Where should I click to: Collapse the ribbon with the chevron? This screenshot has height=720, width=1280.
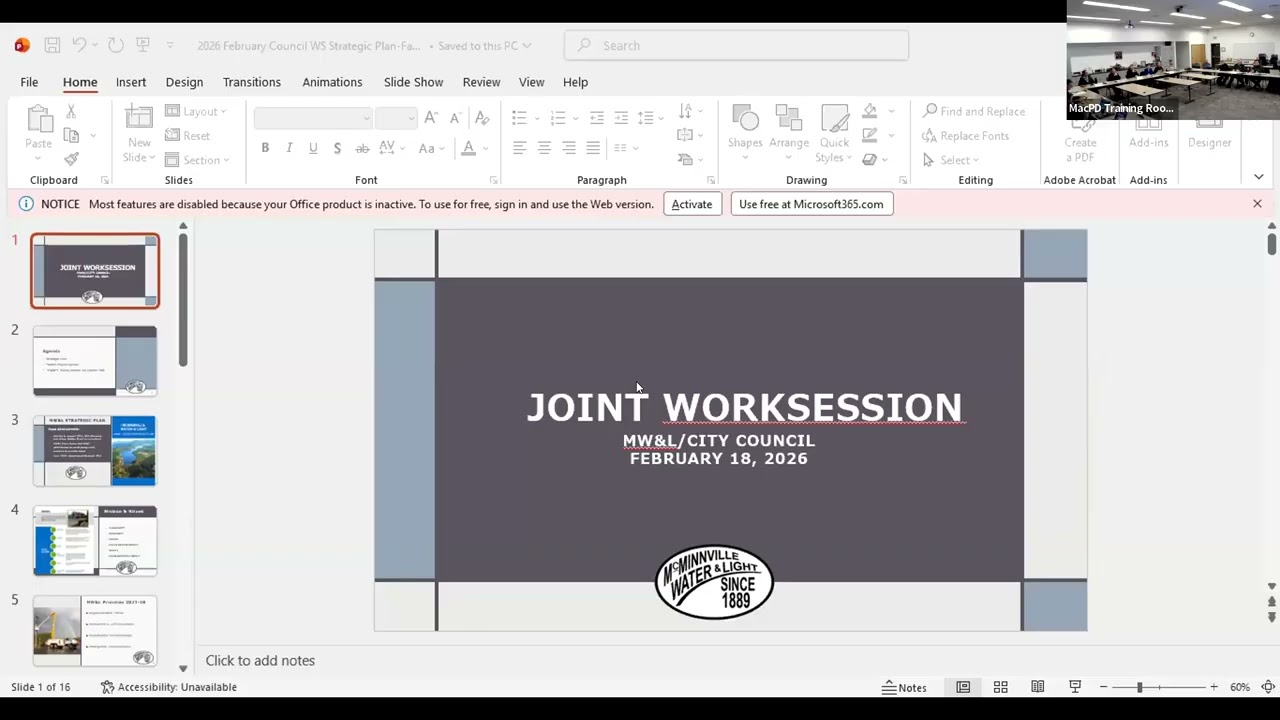[x=1258, y=177]
